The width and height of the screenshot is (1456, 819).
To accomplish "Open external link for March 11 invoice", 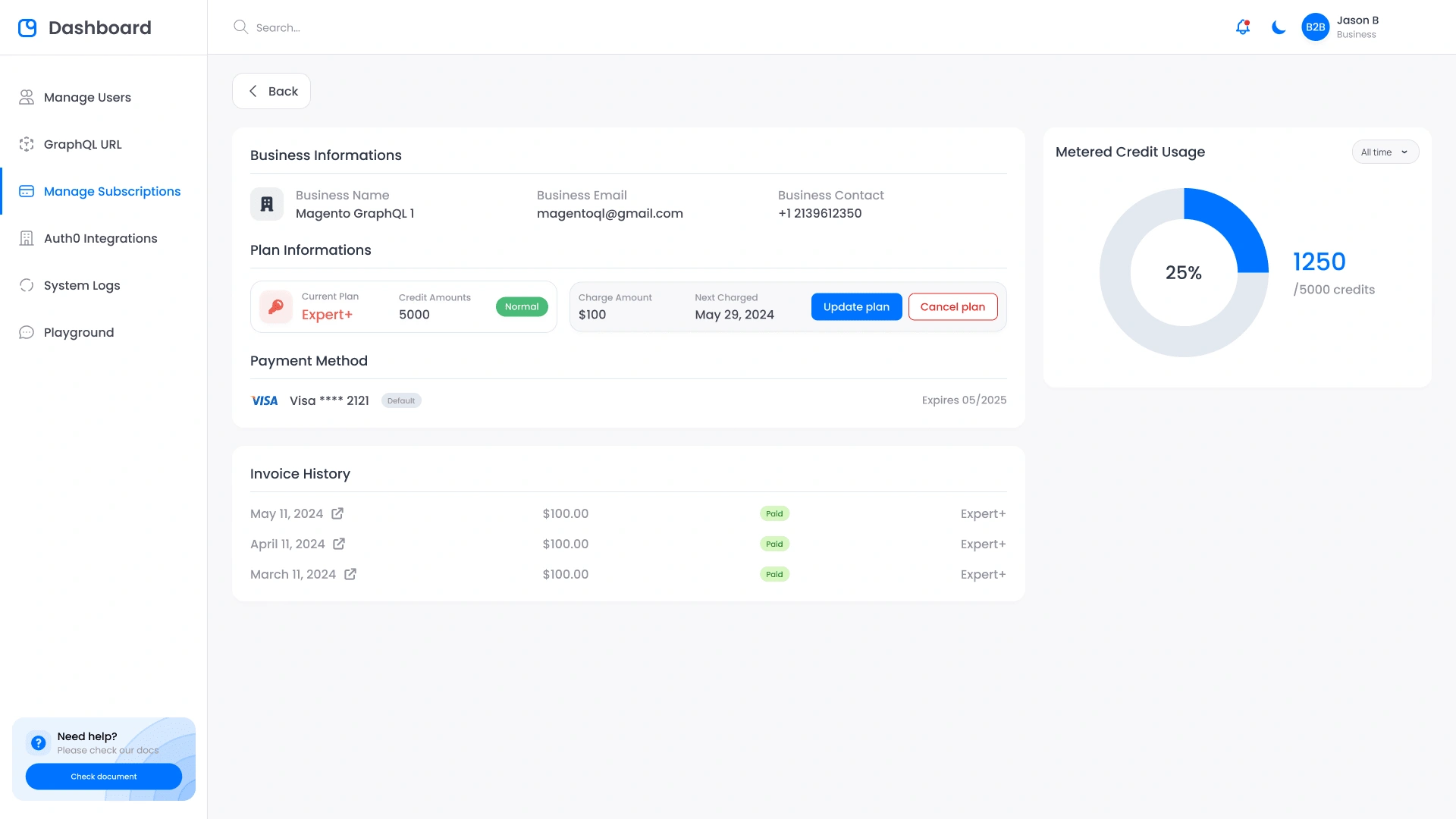I will 350,574.
